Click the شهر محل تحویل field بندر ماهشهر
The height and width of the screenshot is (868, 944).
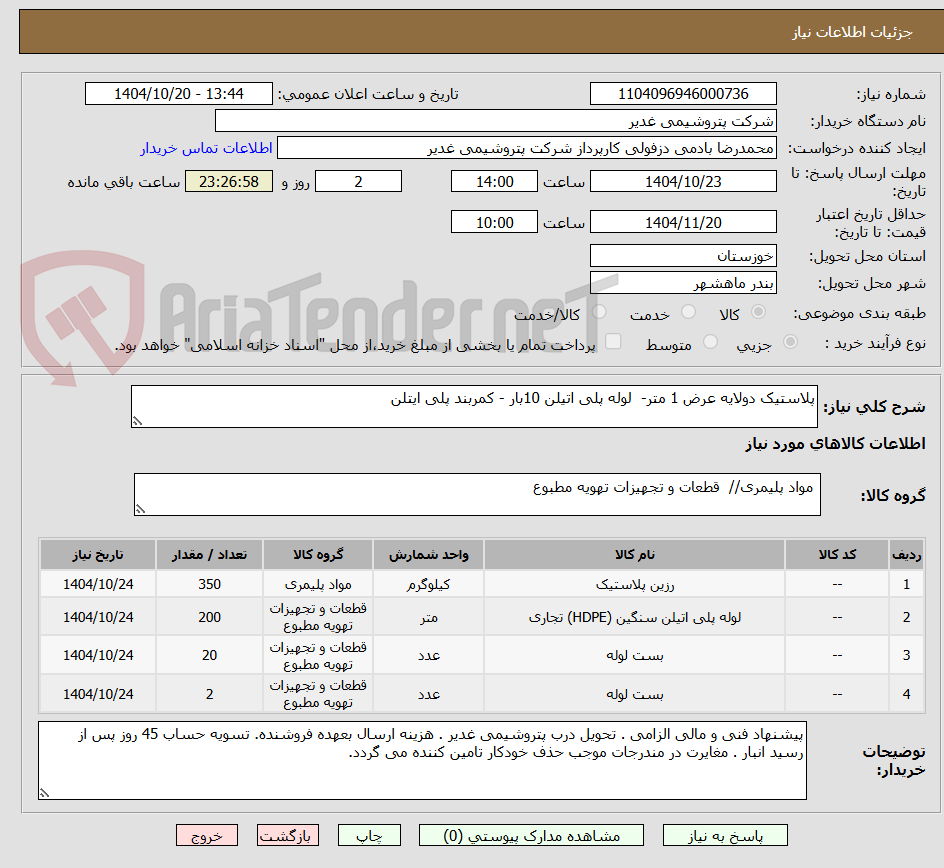tap(683, 283)
